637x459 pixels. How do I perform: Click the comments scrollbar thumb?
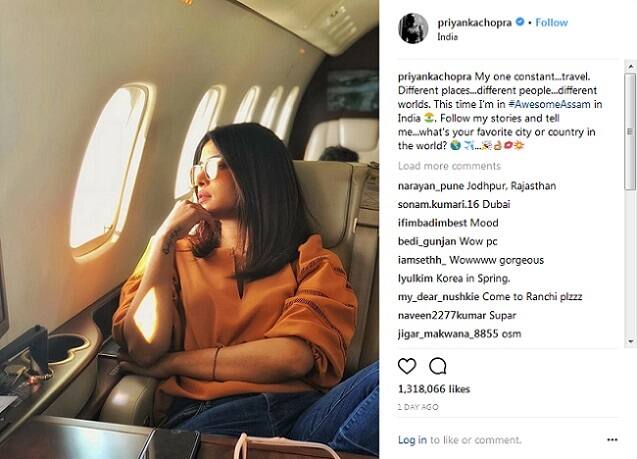point(630,131)
